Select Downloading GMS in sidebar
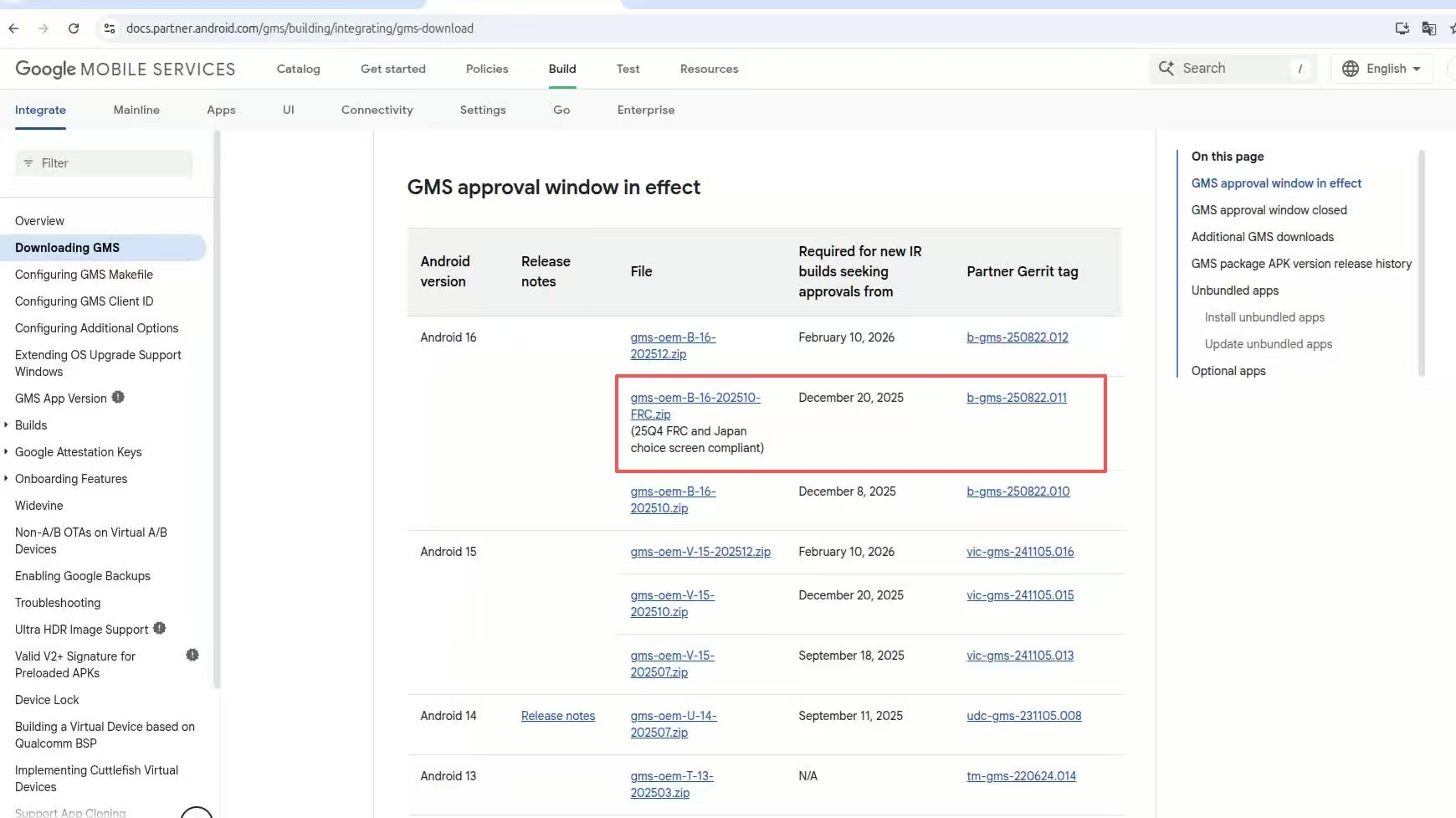Image resolution: width=1456 pixels, height=818 pixels. (103, 248)
